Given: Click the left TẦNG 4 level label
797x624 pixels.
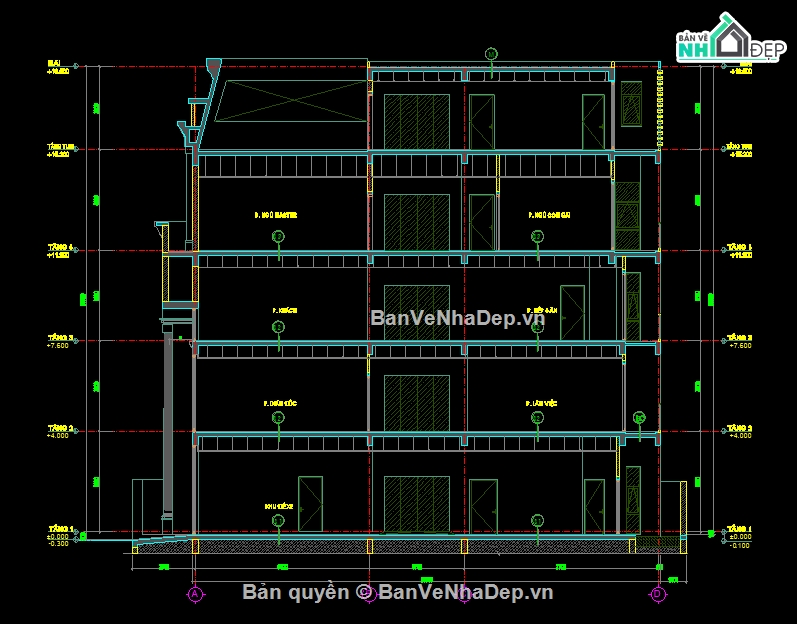Looking at the screenshot, I should [x=59, y=251].
